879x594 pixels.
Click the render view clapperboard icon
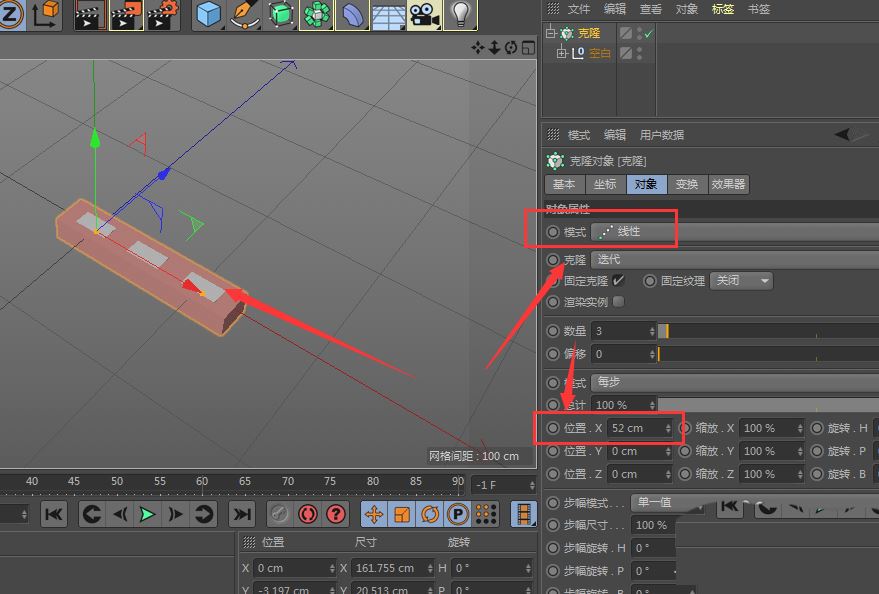click(90, 15)
